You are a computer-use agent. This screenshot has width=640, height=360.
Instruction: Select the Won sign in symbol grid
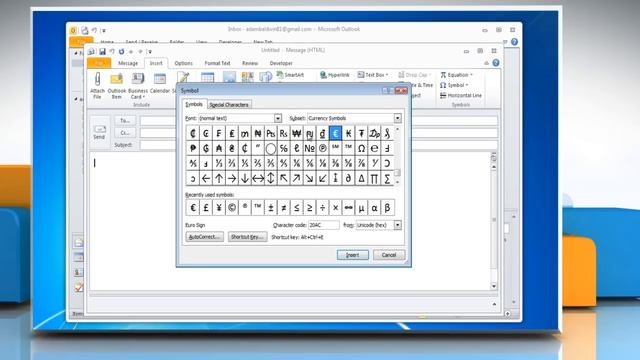(x=296, y=133)
